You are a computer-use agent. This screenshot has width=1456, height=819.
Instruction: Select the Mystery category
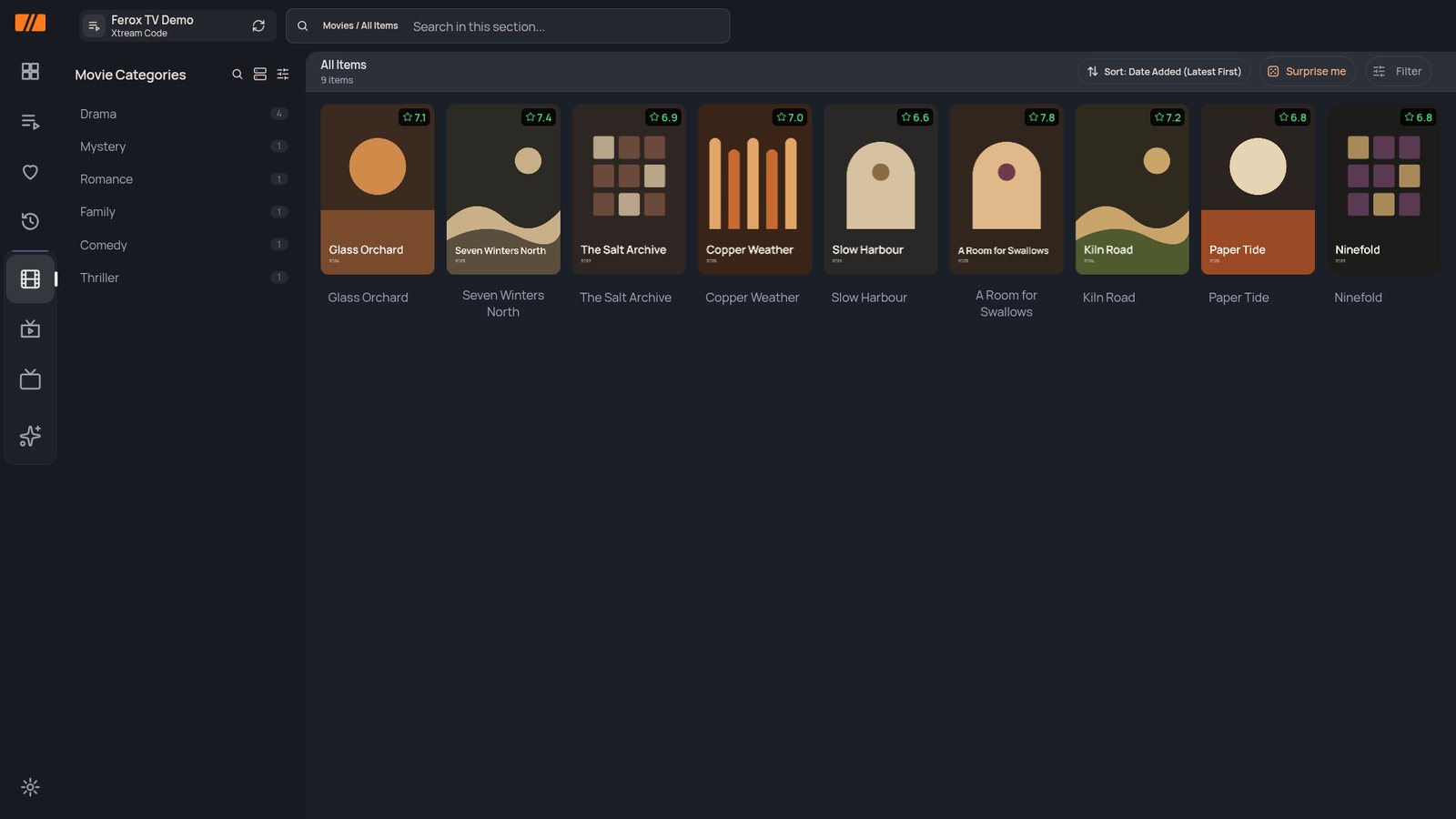[182, 147]
